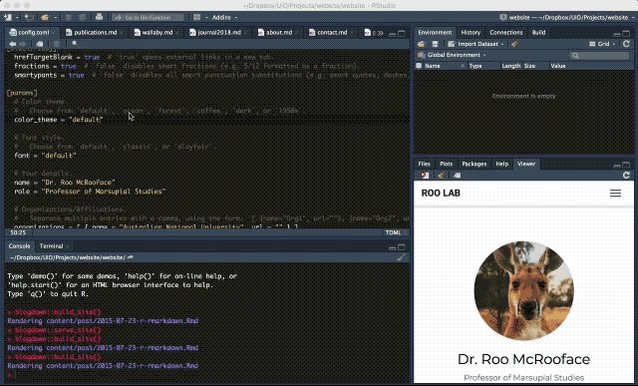Screen dimensions: 638x386
Task: Go back in source editor navigation
Action: click(13, 44)
